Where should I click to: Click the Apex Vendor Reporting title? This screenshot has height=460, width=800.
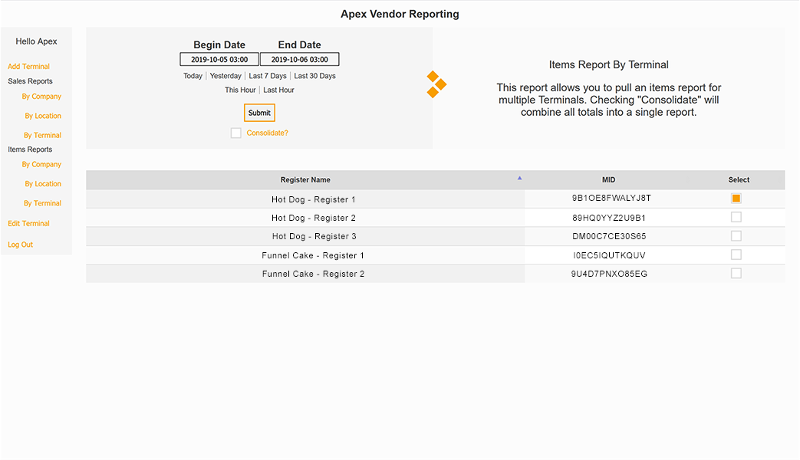400,14
